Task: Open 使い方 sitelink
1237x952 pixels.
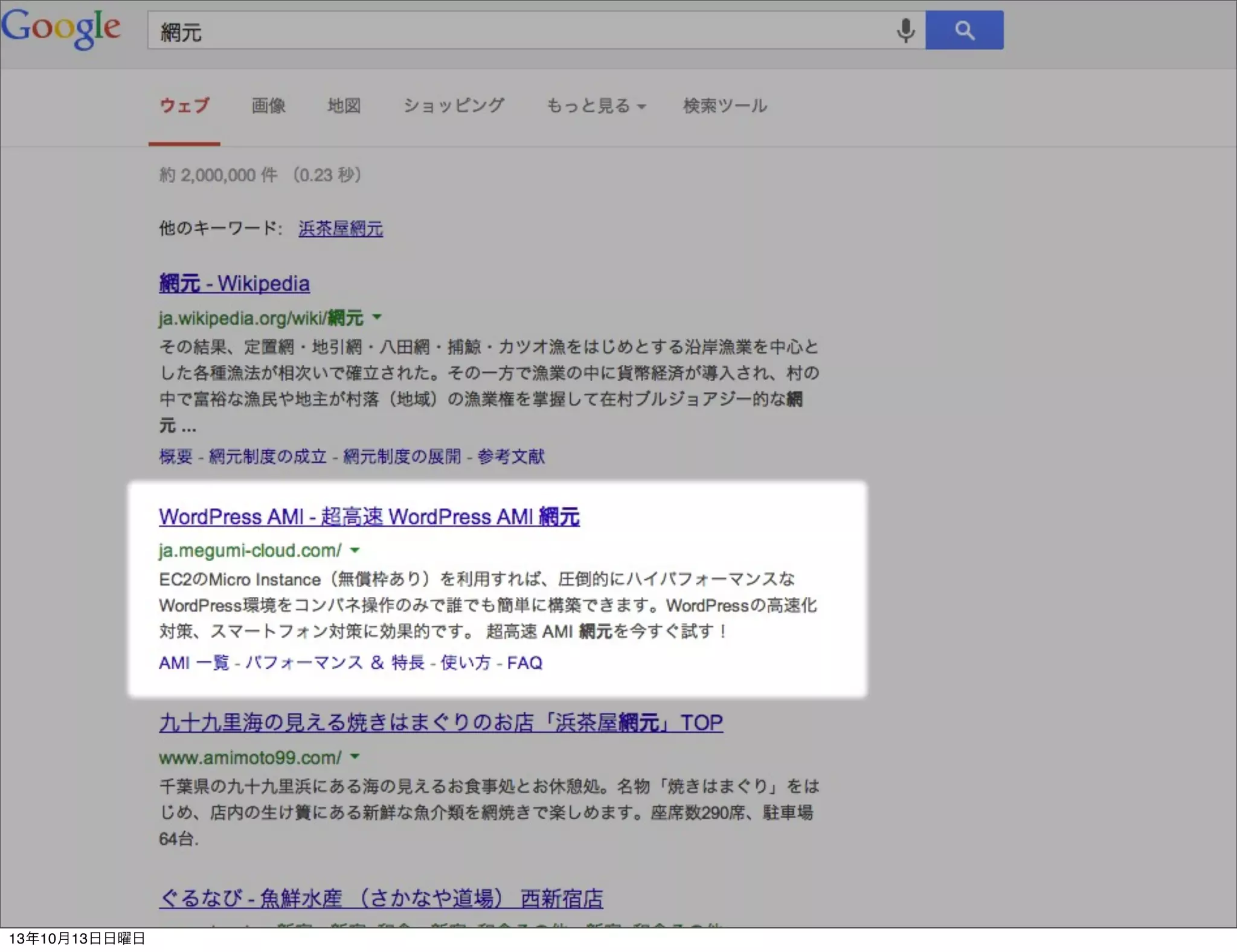Action: (466, 663)
